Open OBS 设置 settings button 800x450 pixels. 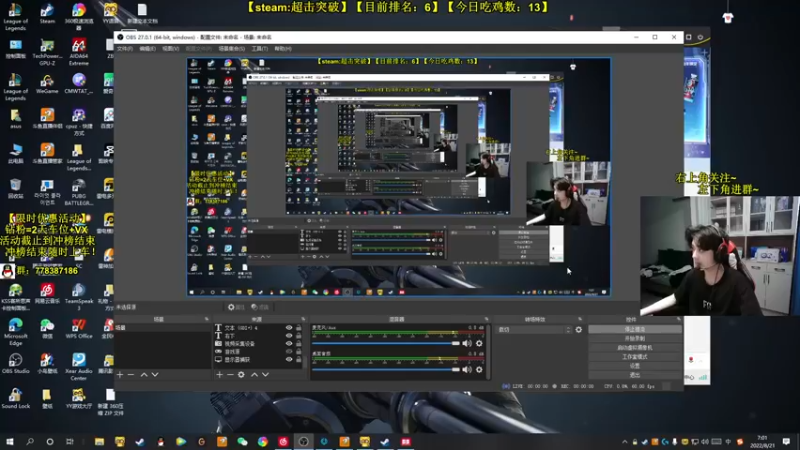pyautogui.click(x=635, y=366)
